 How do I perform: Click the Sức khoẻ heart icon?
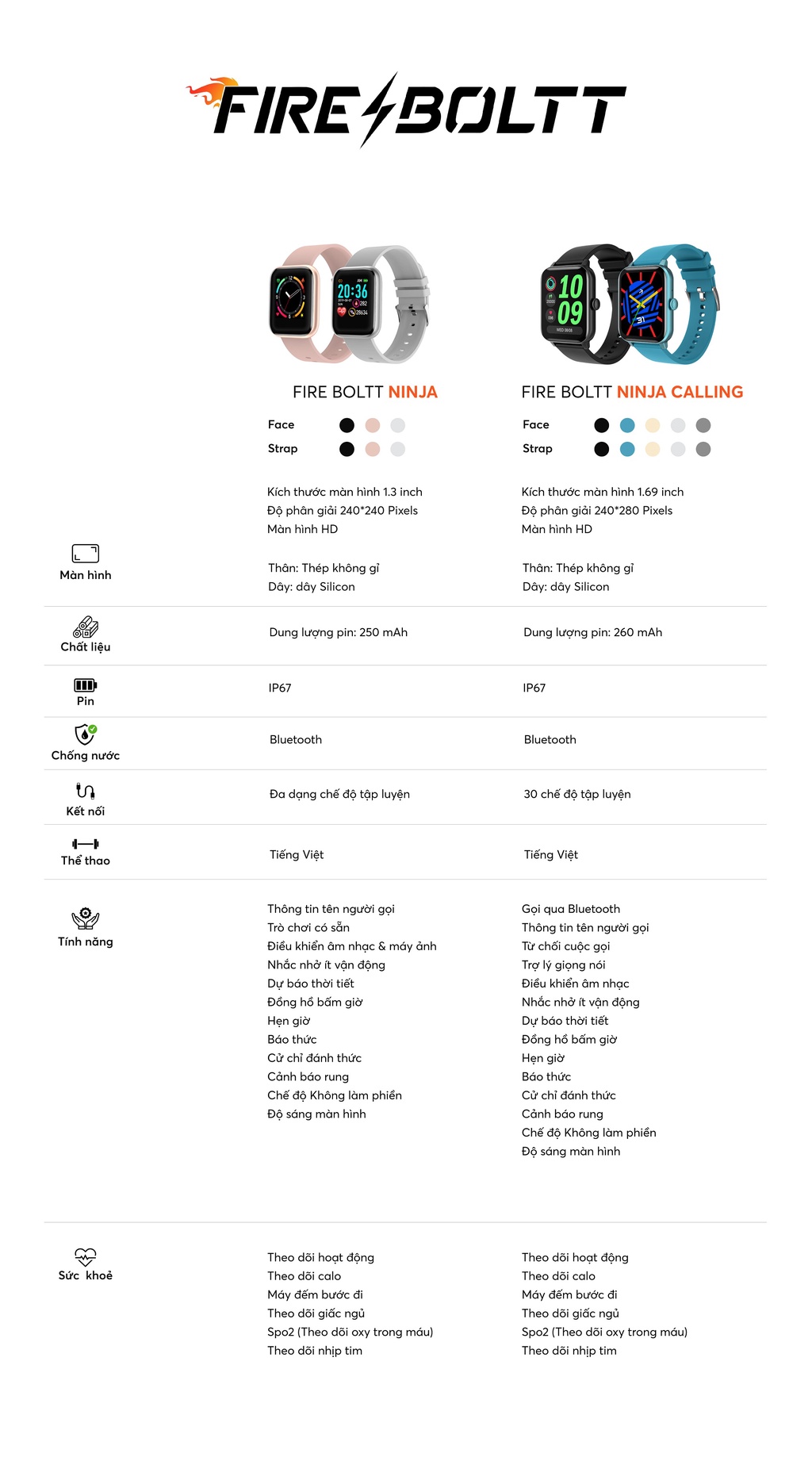86,1256
